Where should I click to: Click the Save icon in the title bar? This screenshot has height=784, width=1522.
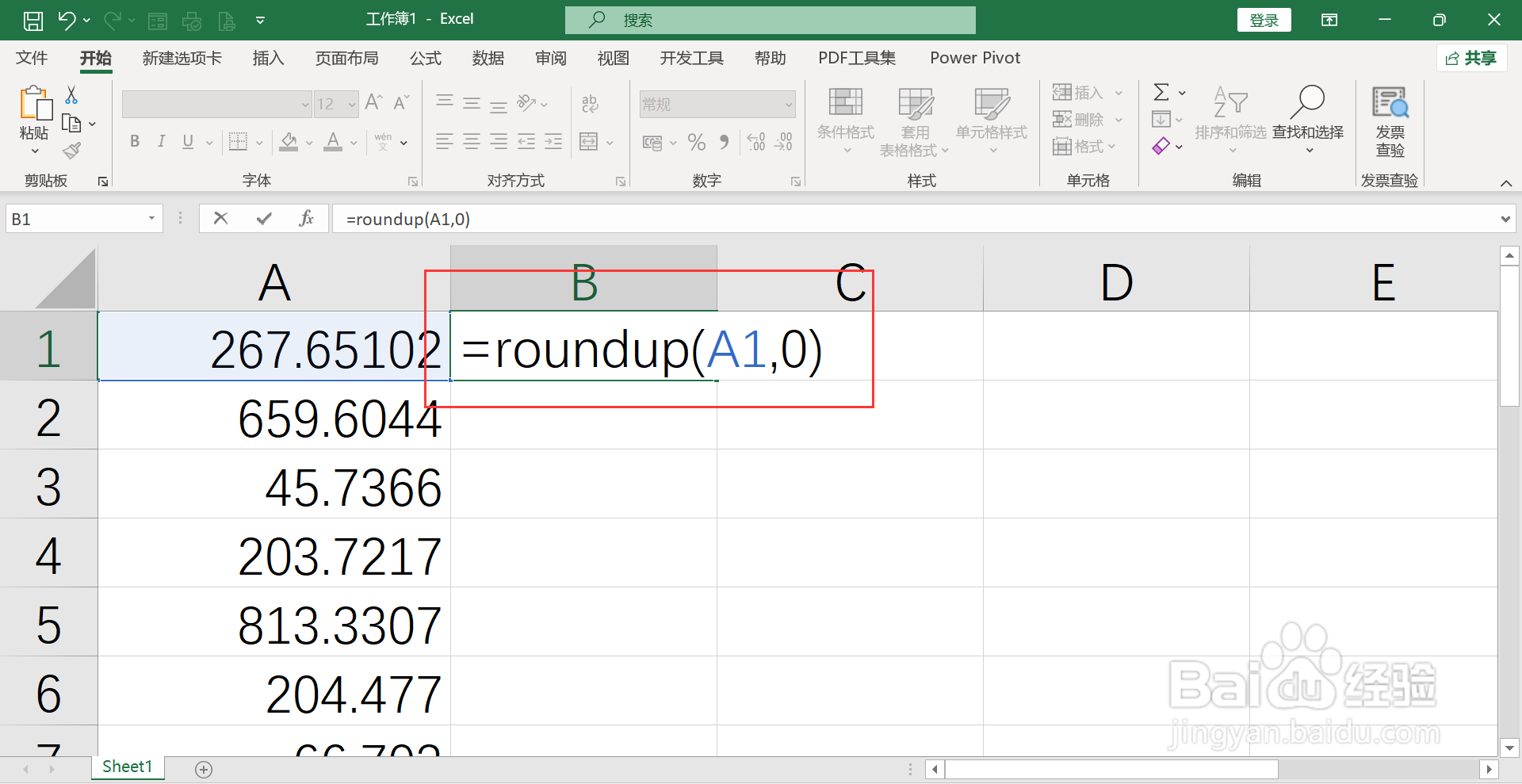pos(33,20)
